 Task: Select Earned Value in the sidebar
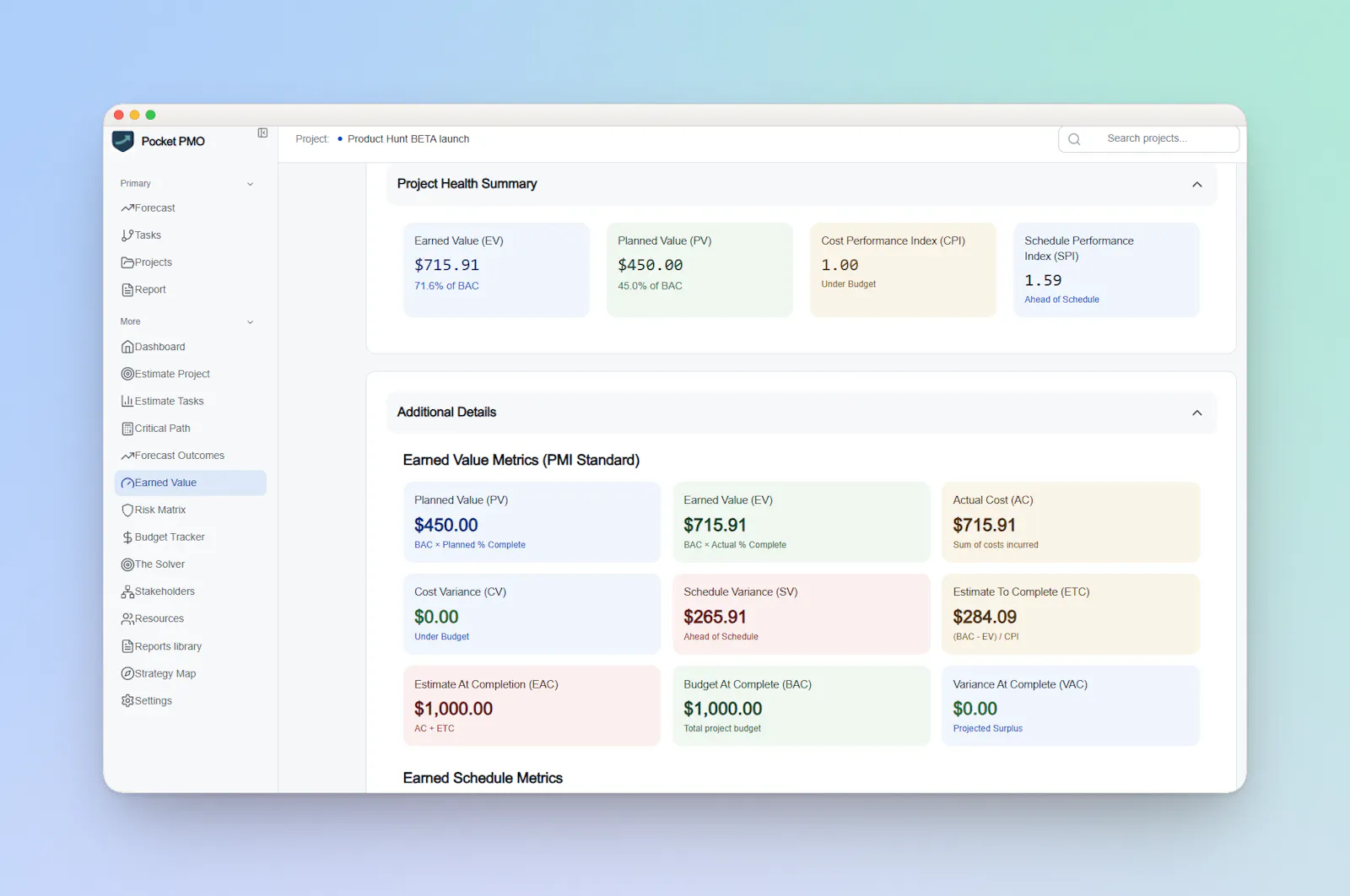191,483
